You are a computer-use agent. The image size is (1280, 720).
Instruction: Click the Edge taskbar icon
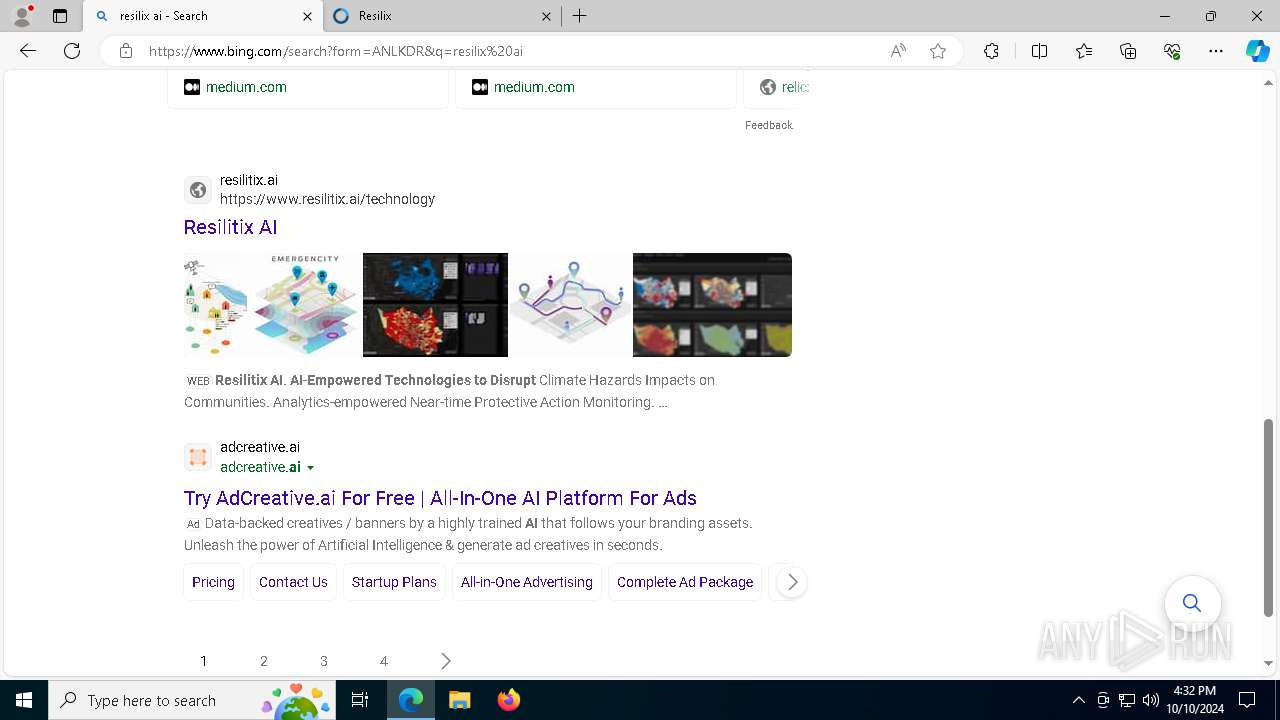411,700
